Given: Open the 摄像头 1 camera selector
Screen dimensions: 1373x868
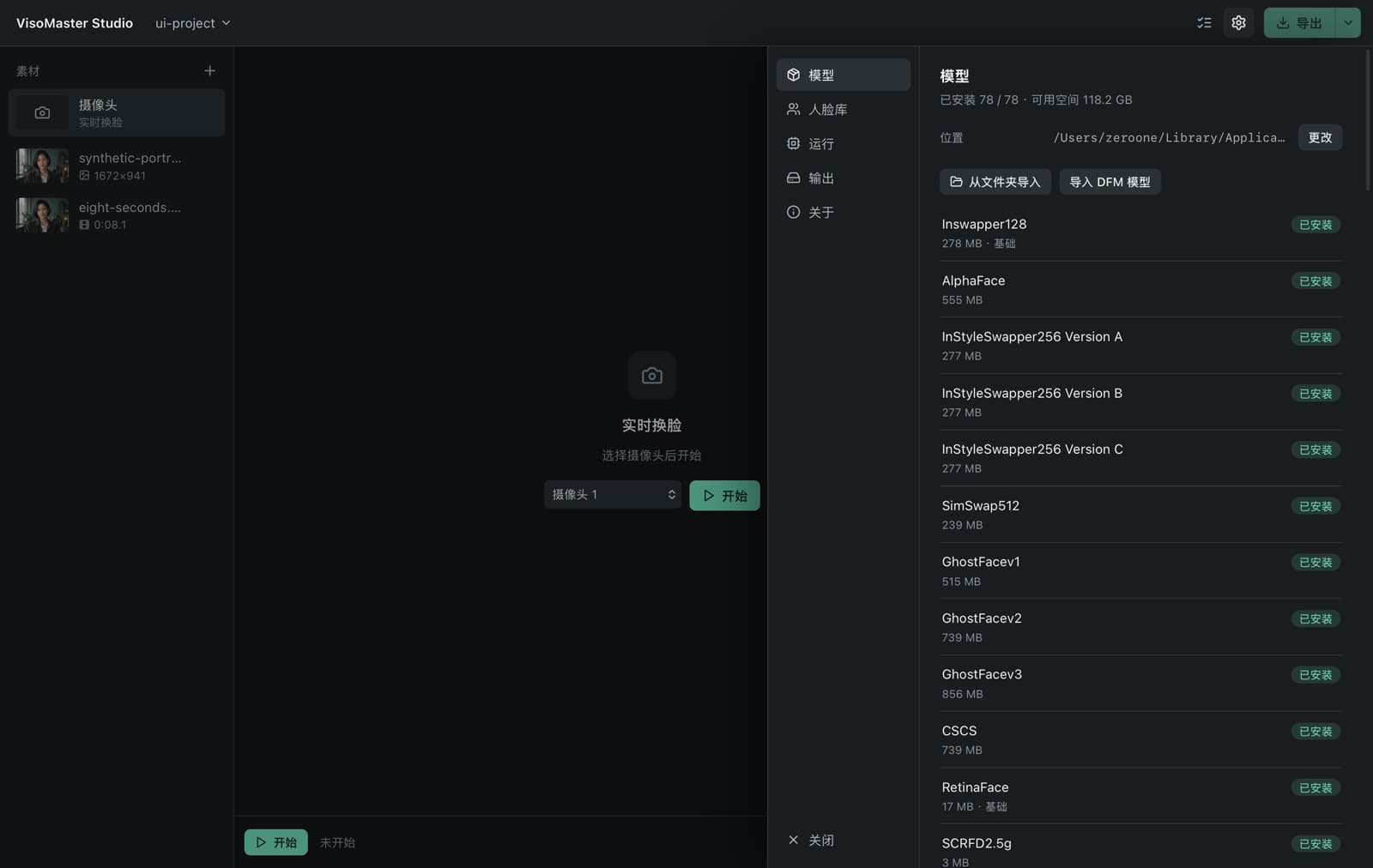Looking at the screenshot, I should [613, 495].
